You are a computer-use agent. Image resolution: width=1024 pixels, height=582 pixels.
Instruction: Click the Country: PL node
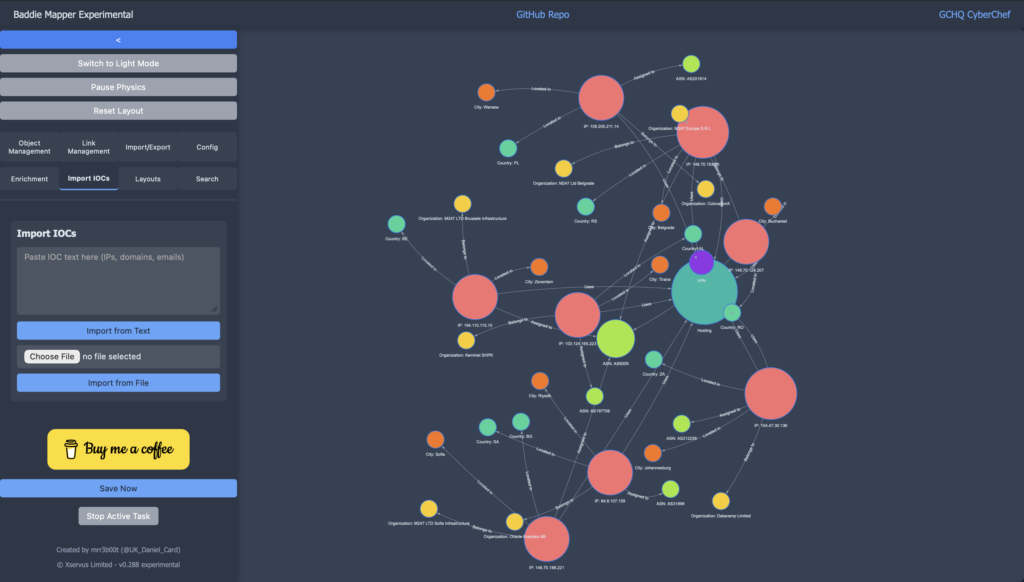tap(508, 148)
